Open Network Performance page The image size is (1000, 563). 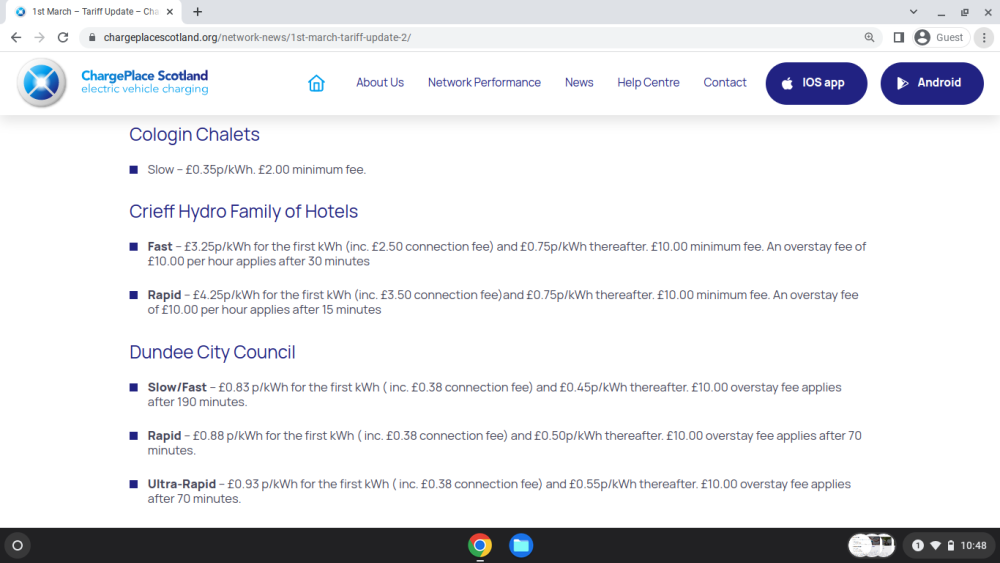(484, 82)
